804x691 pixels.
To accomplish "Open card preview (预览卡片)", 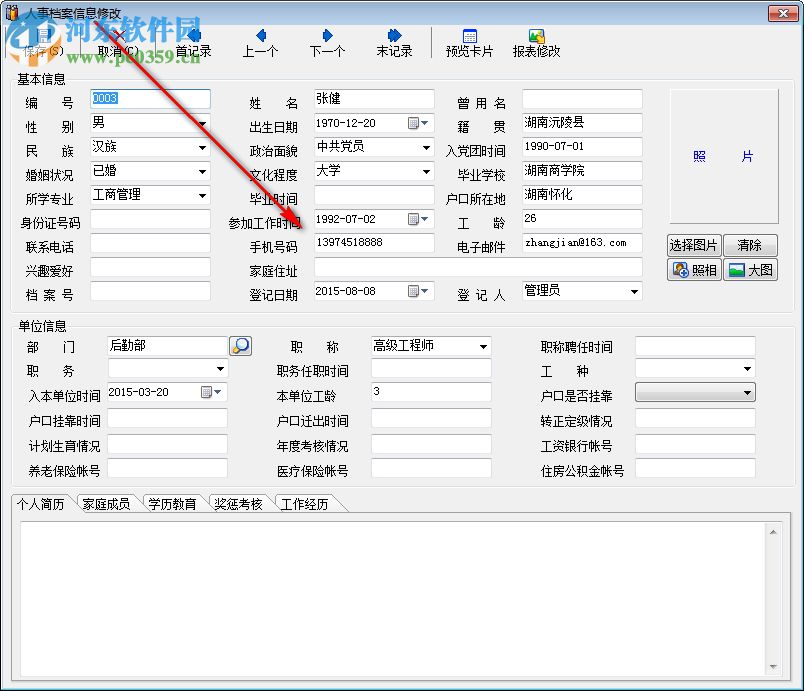I will (x=469, y=43).
